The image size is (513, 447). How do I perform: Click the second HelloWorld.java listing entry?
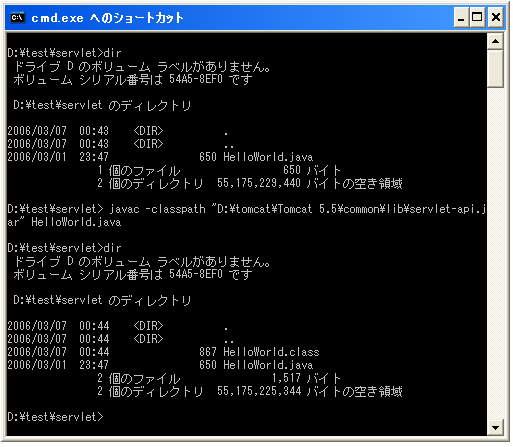pyautogui.click(x=268, y=365)
